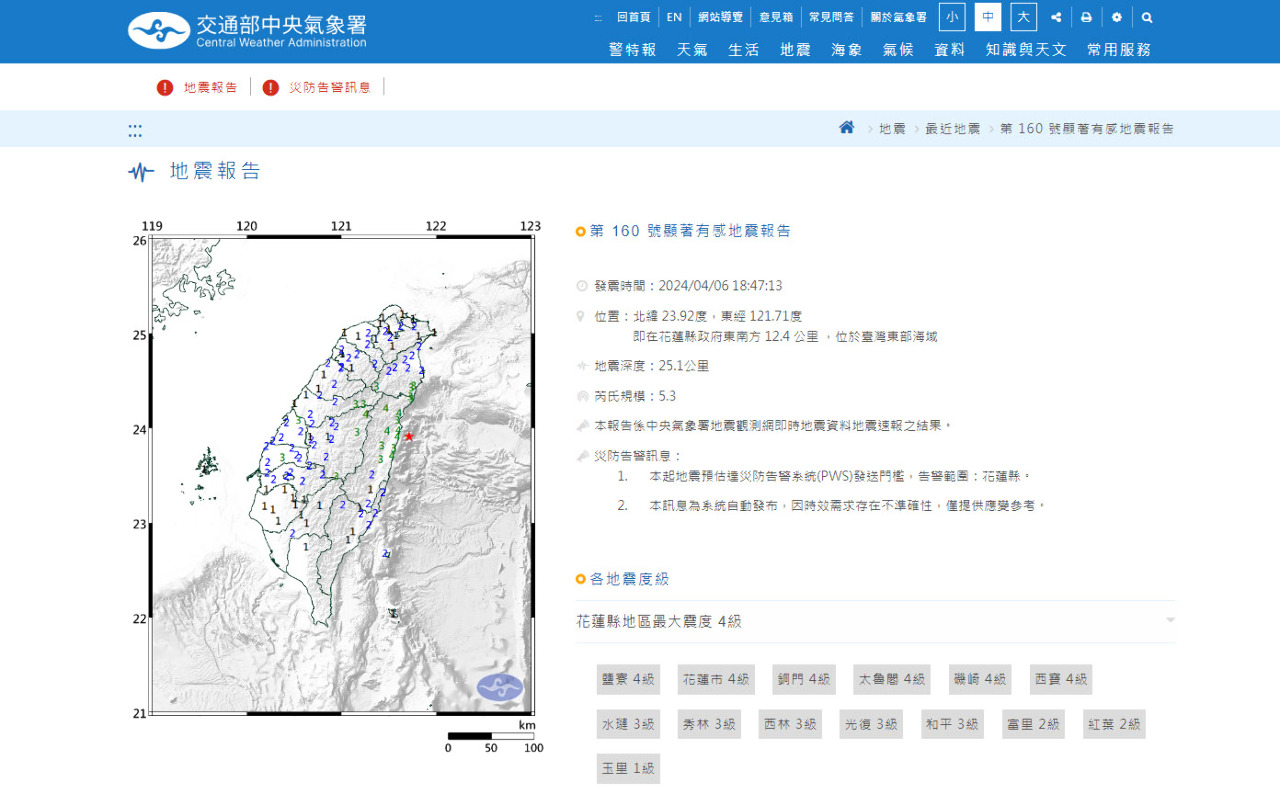Image resolution: width=1280 pixels, height=794 pixels.
Task: Click the print icon in header
Action: tap(1086, 18)
